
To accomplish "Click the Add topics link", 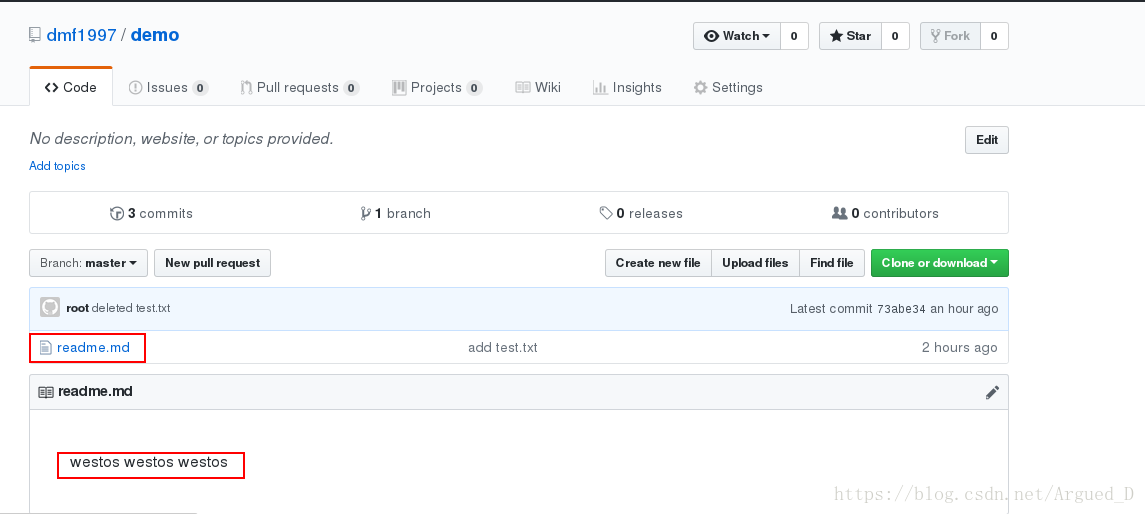I will coord(57,166).
